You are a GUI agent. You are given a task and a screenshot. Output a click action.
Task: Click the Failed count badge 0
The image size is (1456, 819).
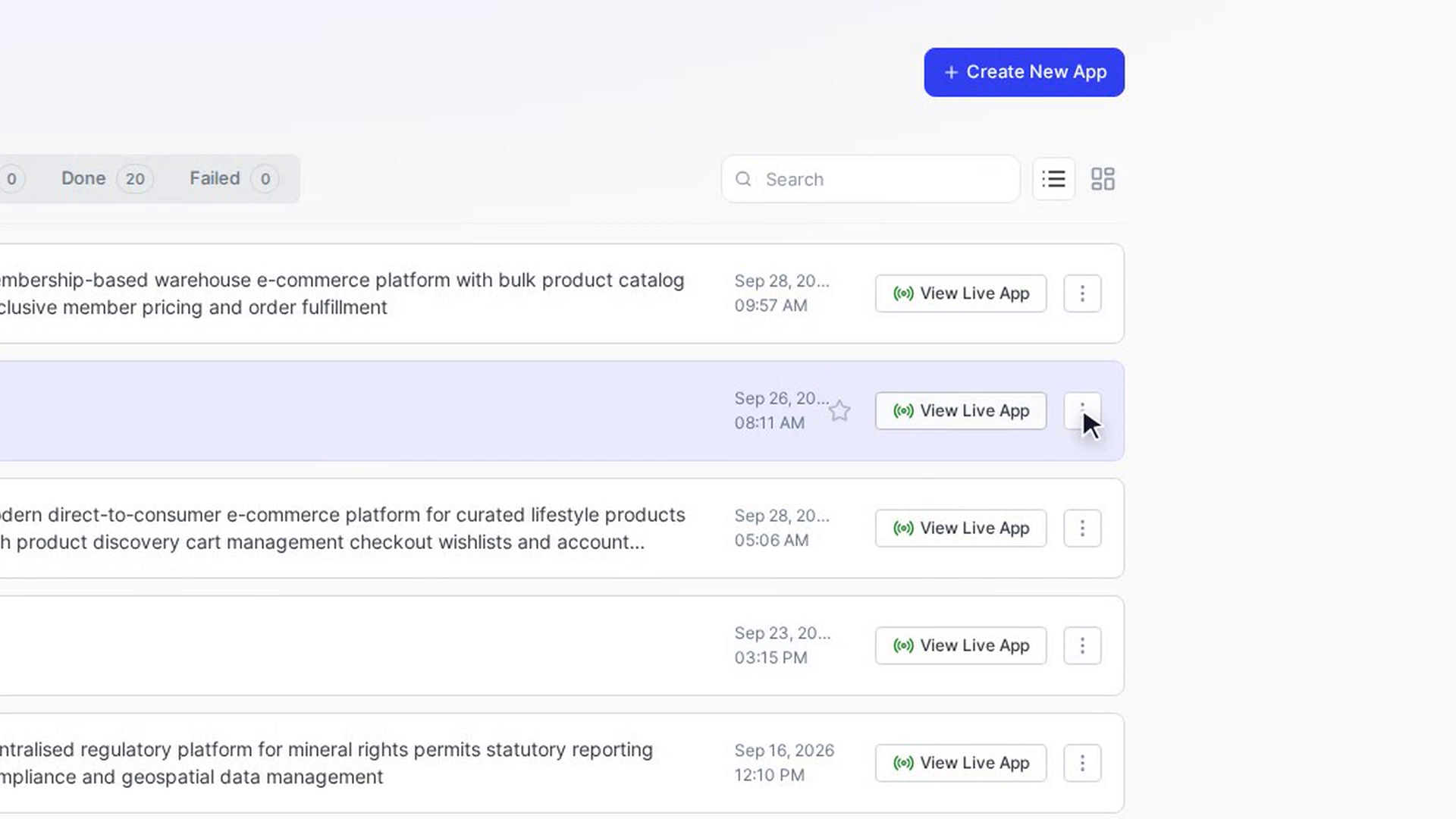[x=265, y=179]
